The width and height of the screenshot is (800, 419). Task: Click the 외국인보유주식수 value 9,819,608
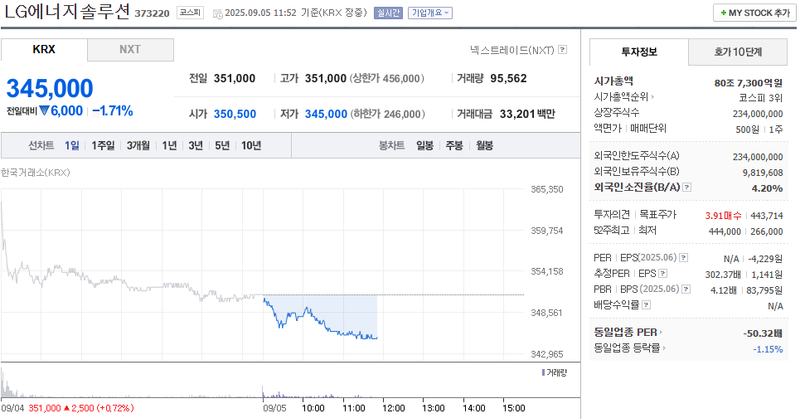click(x=762, y=173)
